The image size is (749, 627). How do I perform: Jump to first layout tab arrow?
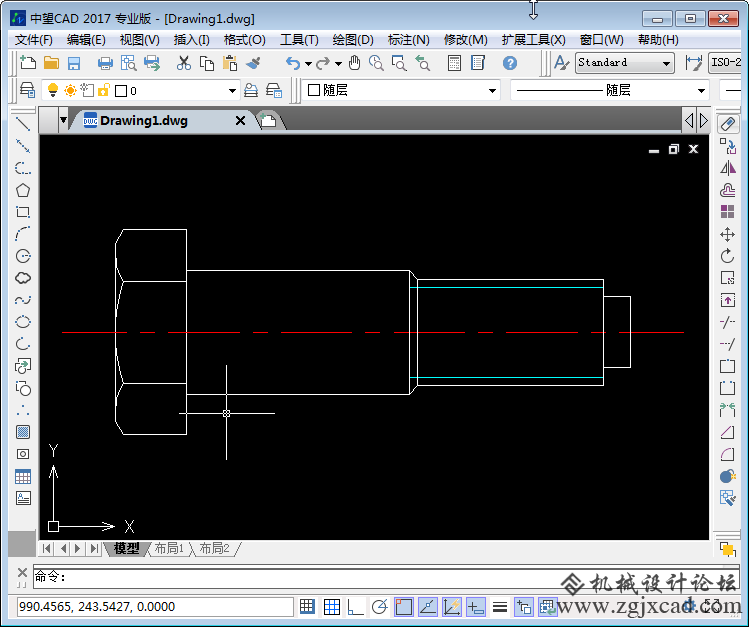pyautogui.click(x=46, y=548)
